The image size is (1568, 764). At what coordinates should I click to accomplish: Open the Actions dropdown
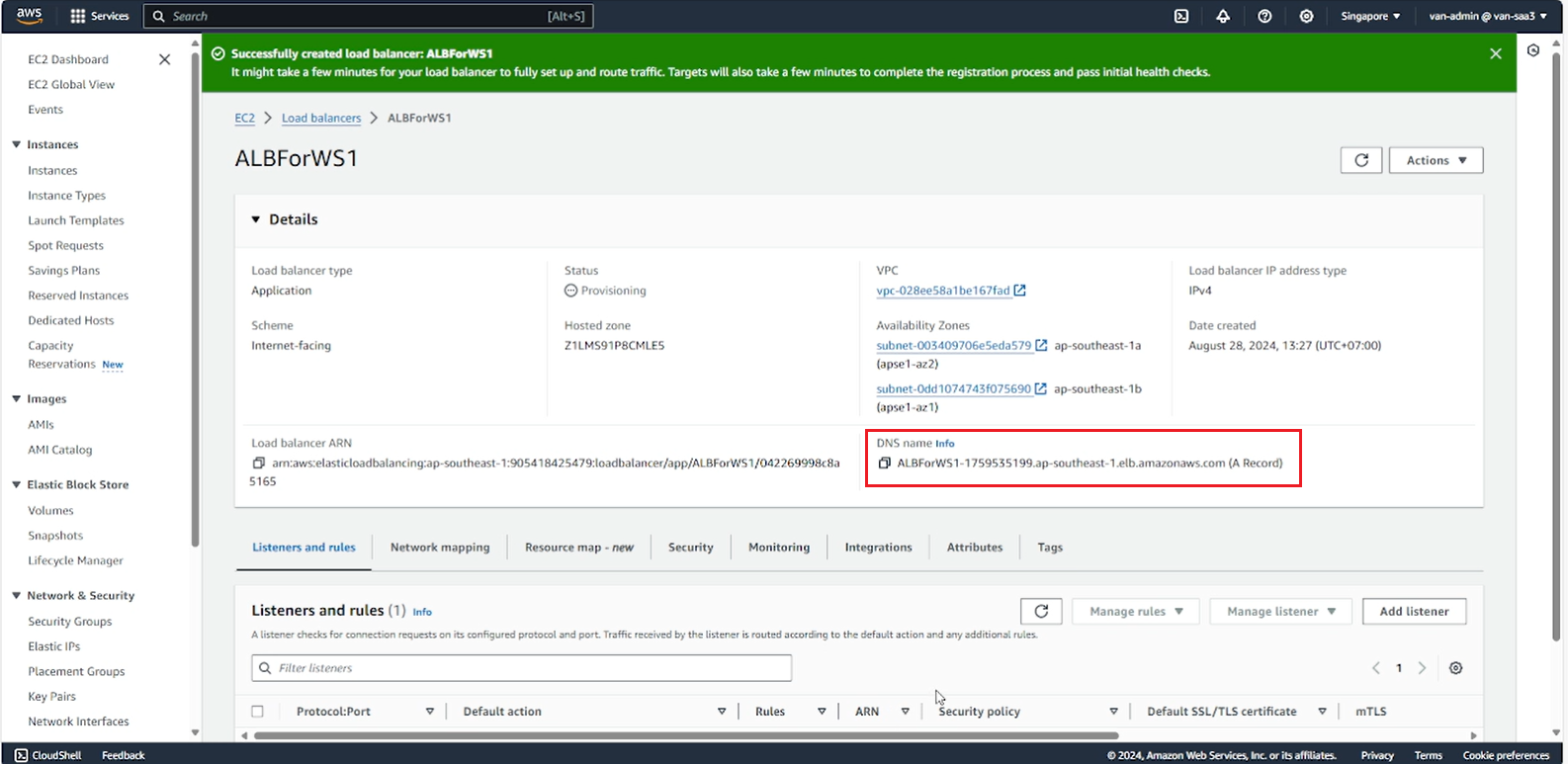point(1437,160)
